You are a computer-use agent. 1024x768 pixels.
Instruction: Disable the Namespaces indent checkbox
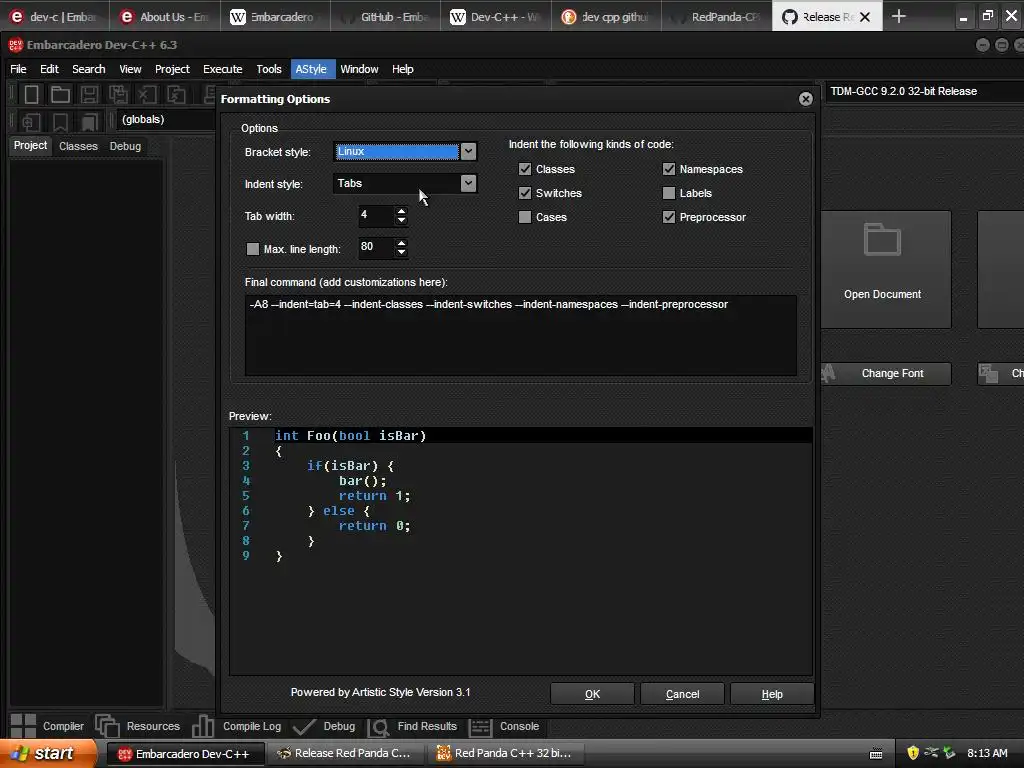[669, 169]
